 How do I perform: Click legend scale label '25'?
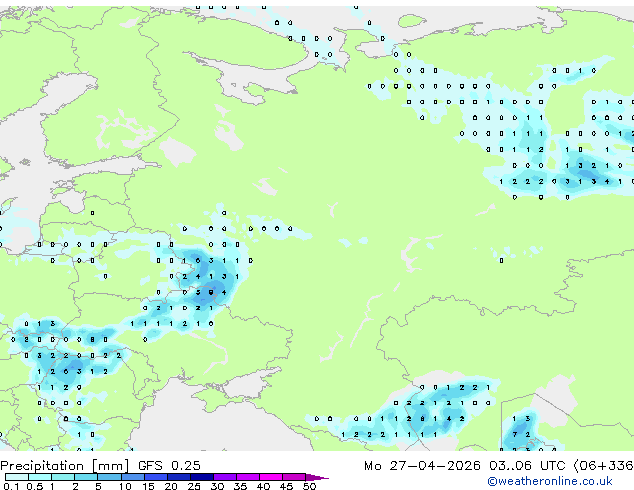point(194,486)
